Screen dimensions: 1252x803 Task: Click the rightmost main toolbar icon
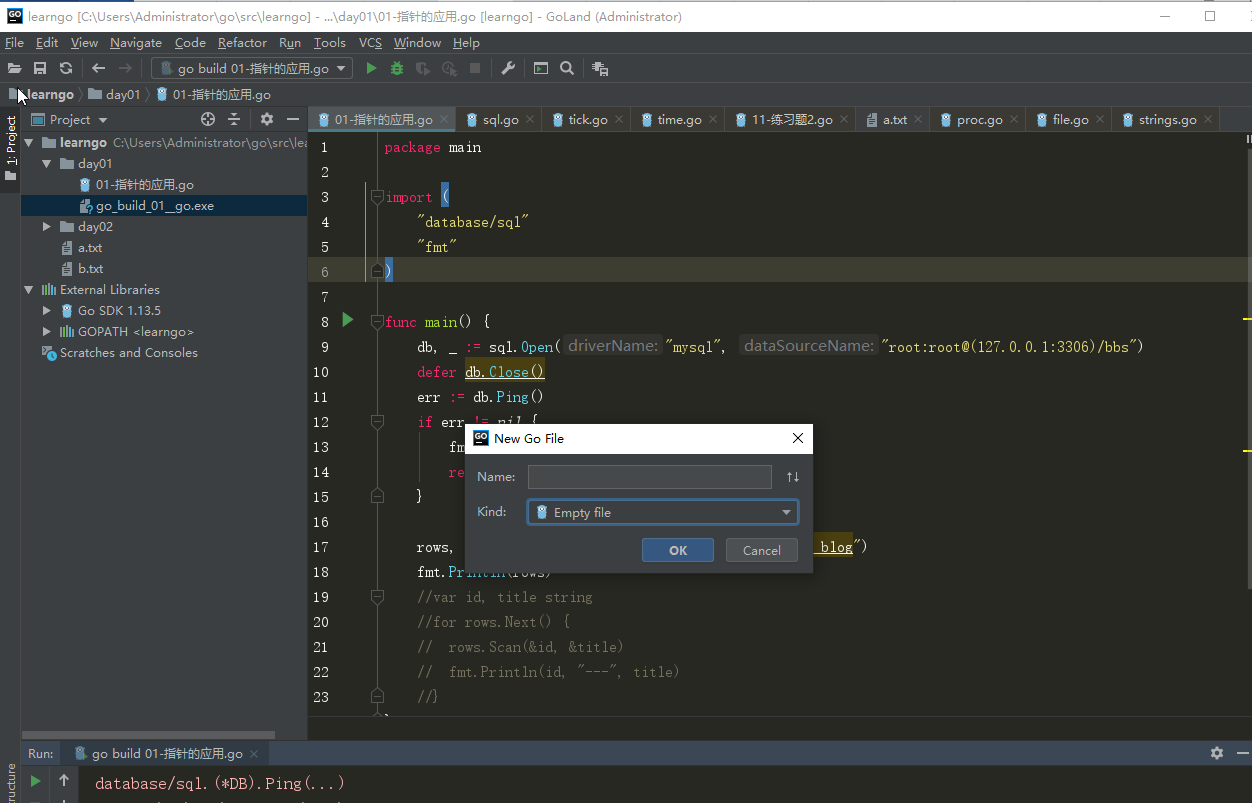pyautogui.click(x=600, y=68)
